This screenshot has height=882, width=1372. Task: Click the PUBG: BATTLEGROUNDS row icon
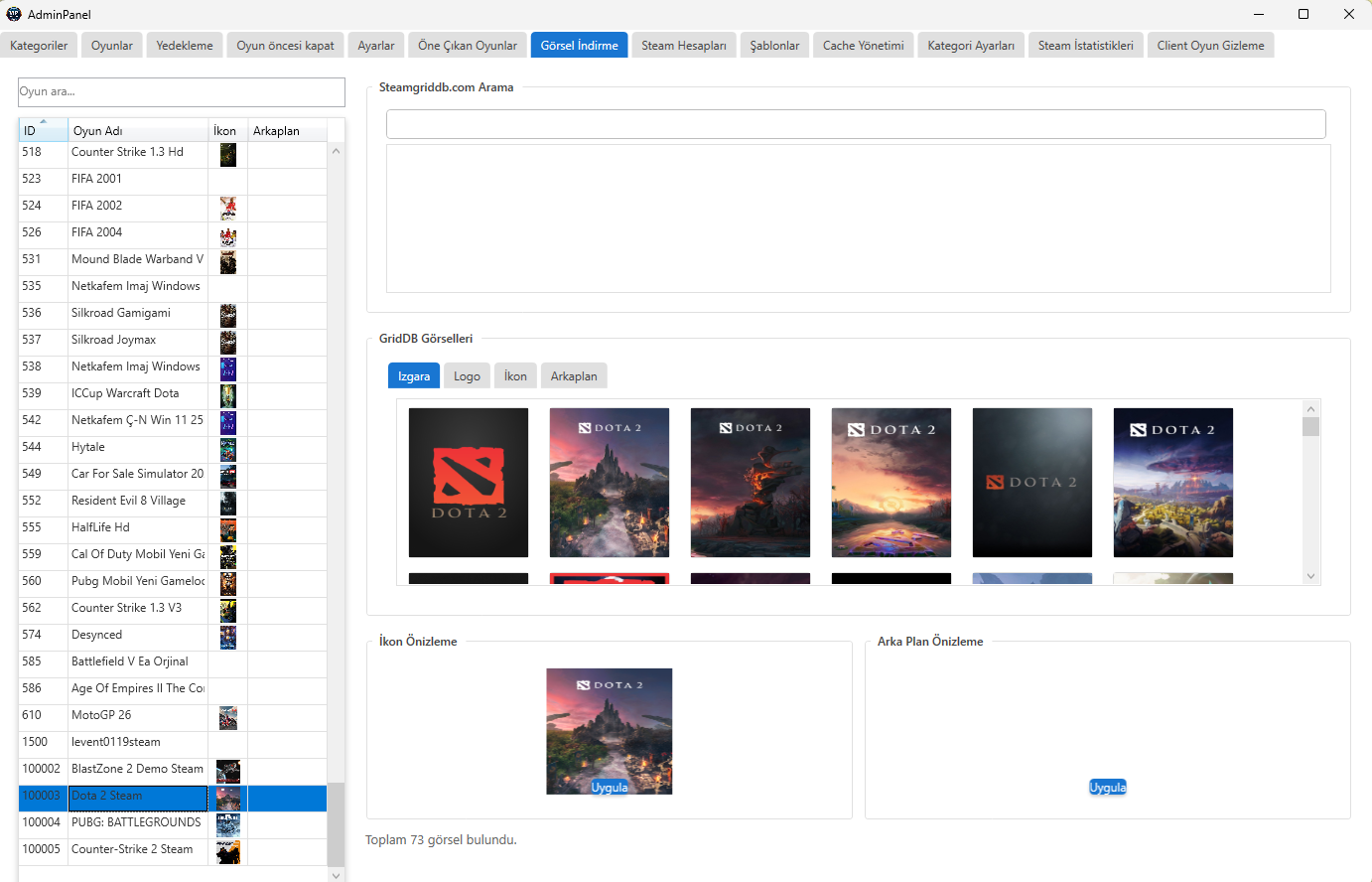[228, 824]
